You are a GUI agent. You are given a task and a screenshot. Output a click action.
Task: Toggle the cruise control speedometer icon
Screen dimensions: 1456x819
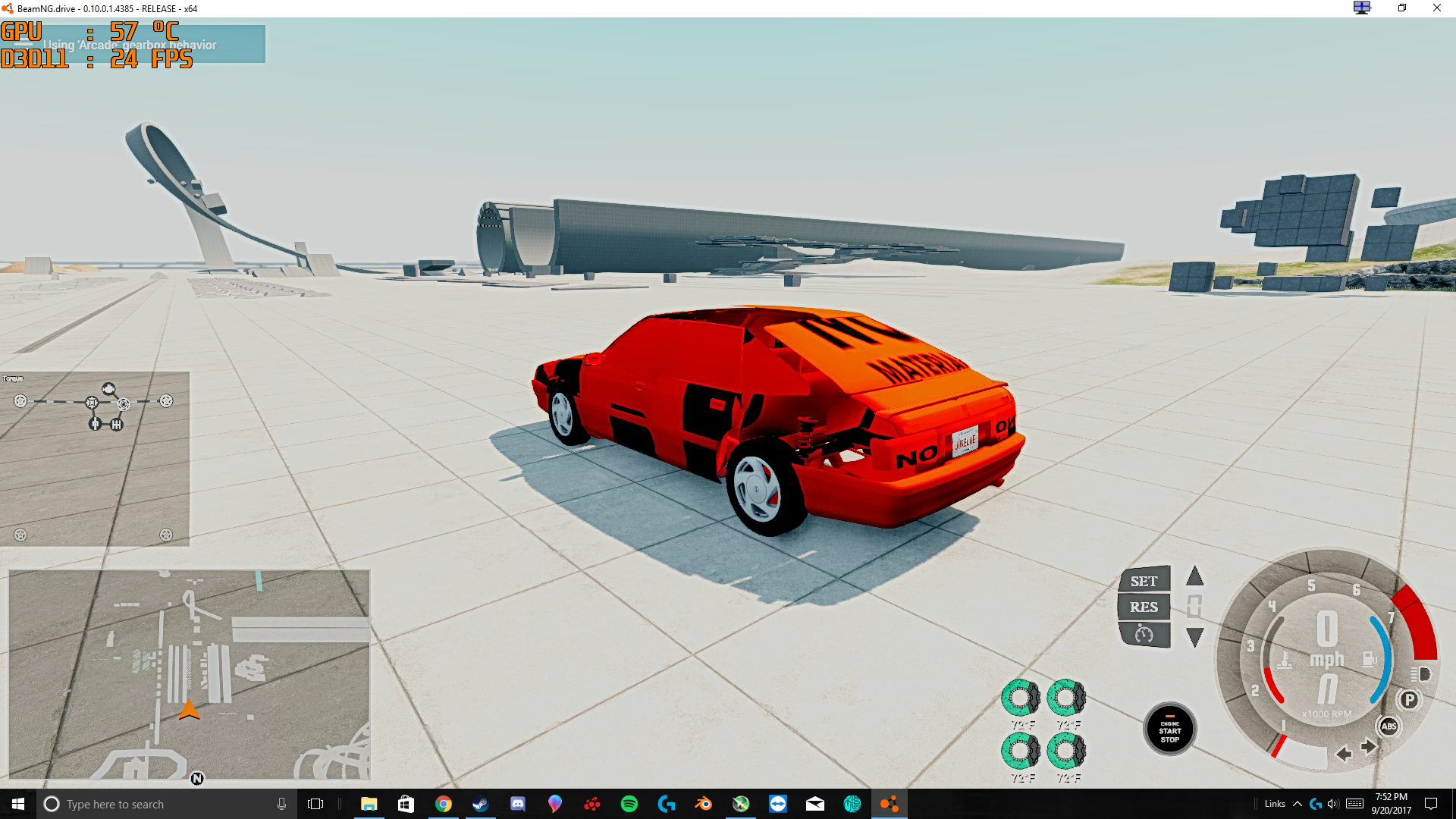[1144, 634]
